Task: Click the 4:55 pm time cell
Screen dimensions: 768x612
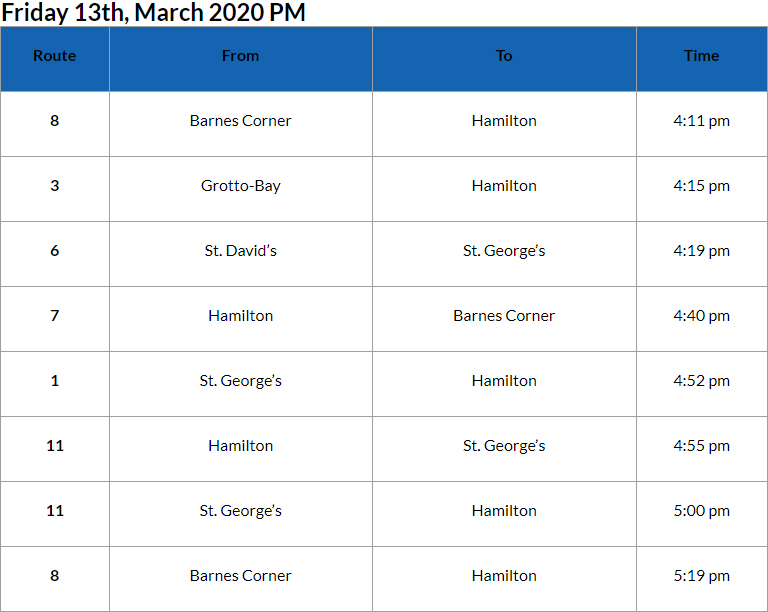Action: pos(701,446)
